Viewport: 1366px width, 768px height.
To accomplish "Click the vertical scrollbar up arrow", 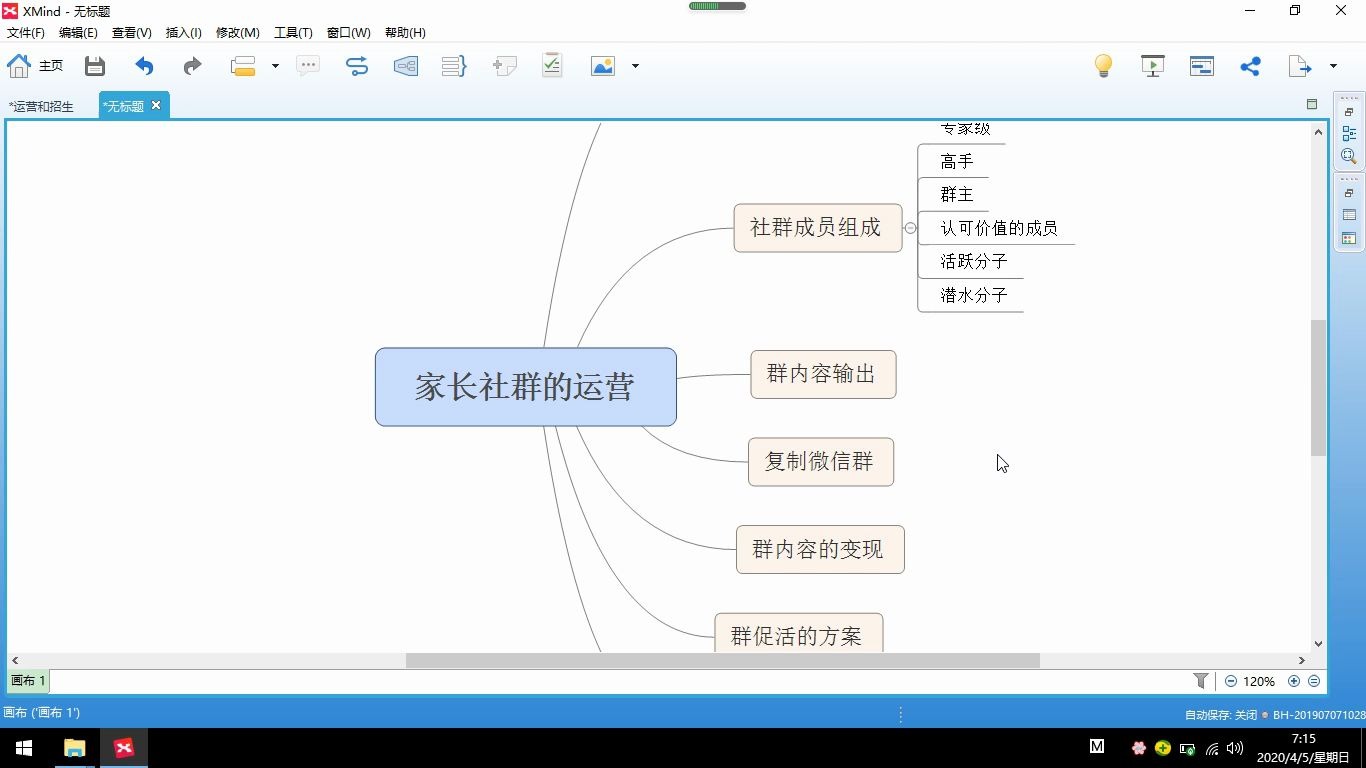I will point(1318,132).
